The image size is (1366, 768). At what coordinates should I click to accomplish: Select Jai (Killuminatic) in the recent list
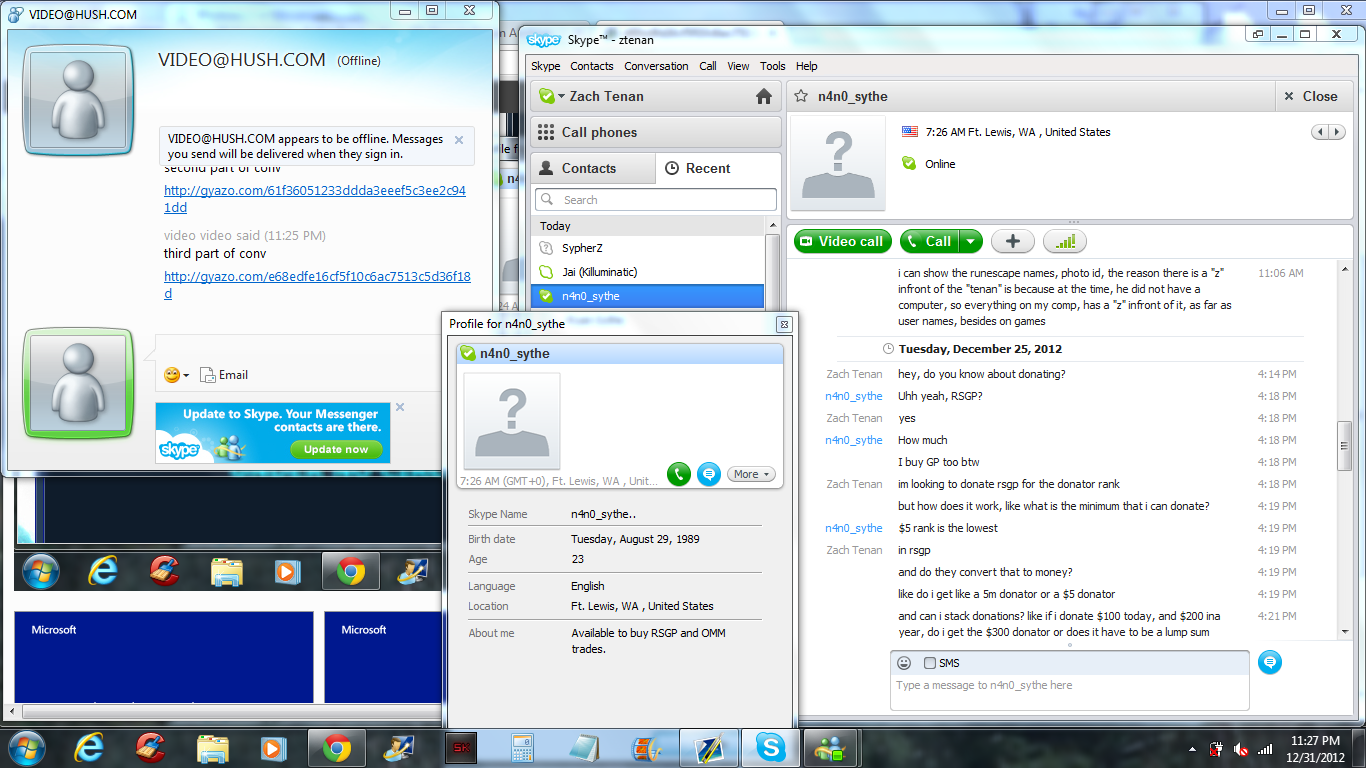click(x=648, y=272)
